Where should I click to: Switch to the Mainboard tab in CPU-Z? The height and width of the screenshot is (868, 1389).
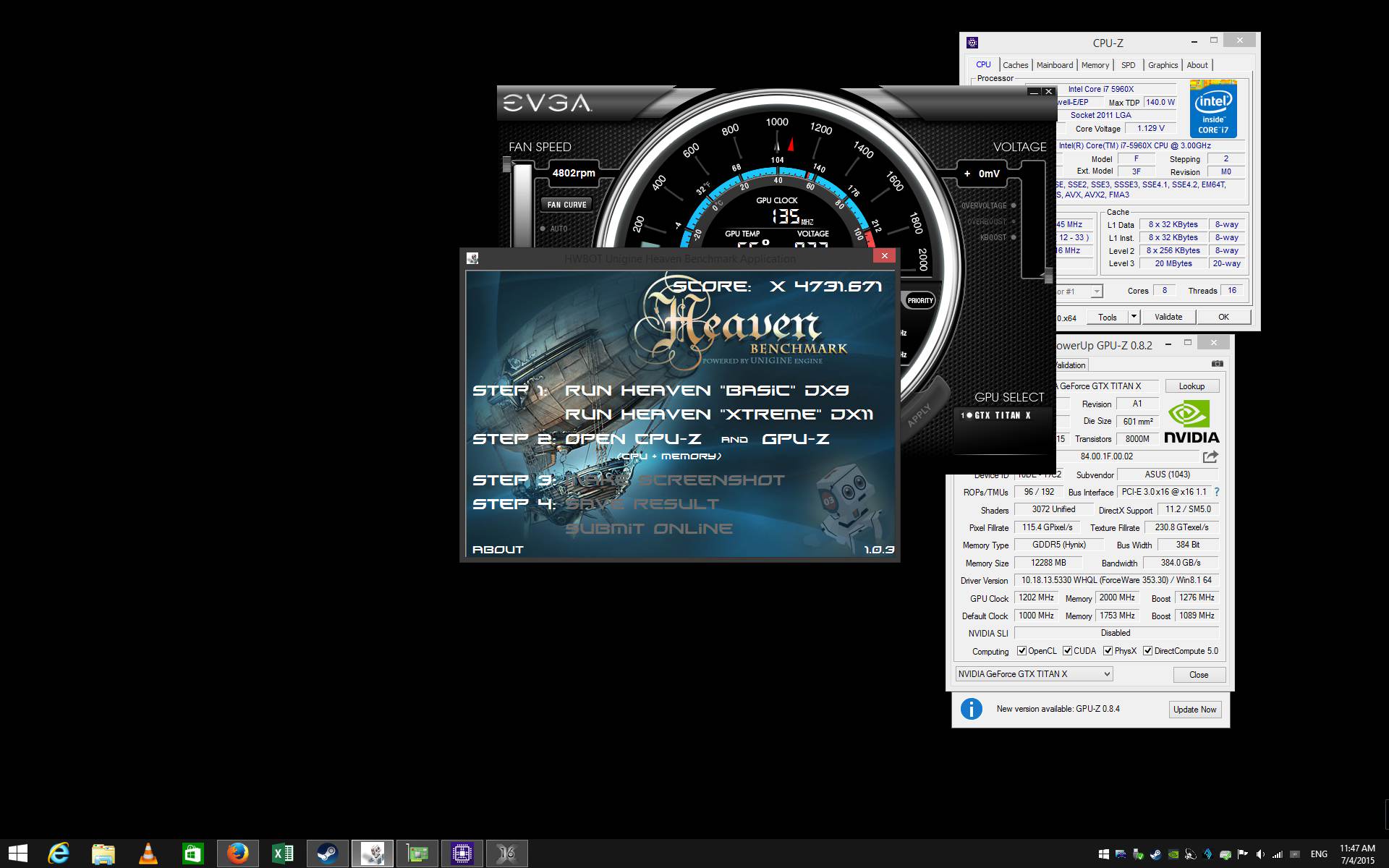1054,65
